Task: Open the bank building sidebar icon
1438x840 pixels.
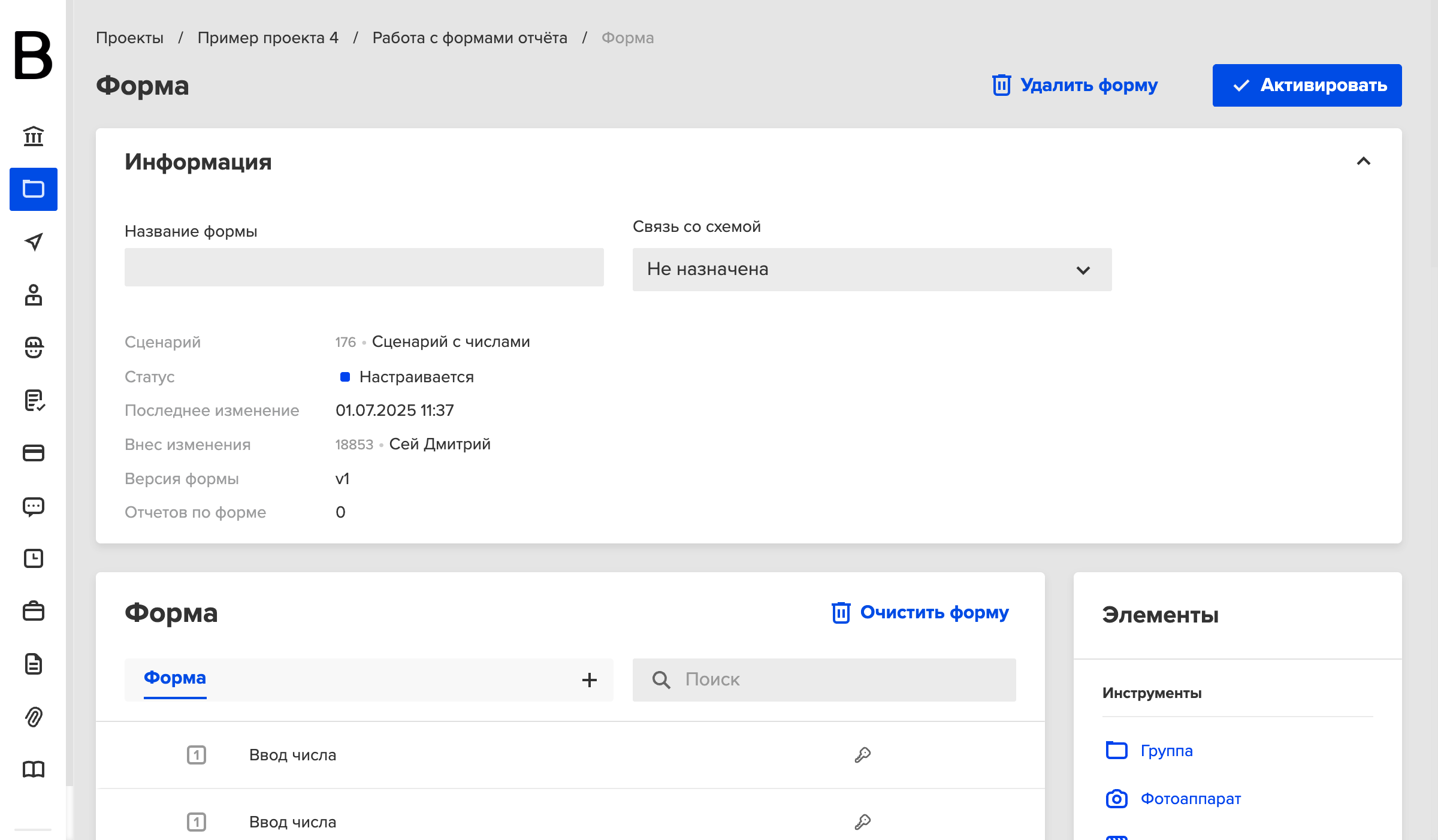Action: (34, 137)
